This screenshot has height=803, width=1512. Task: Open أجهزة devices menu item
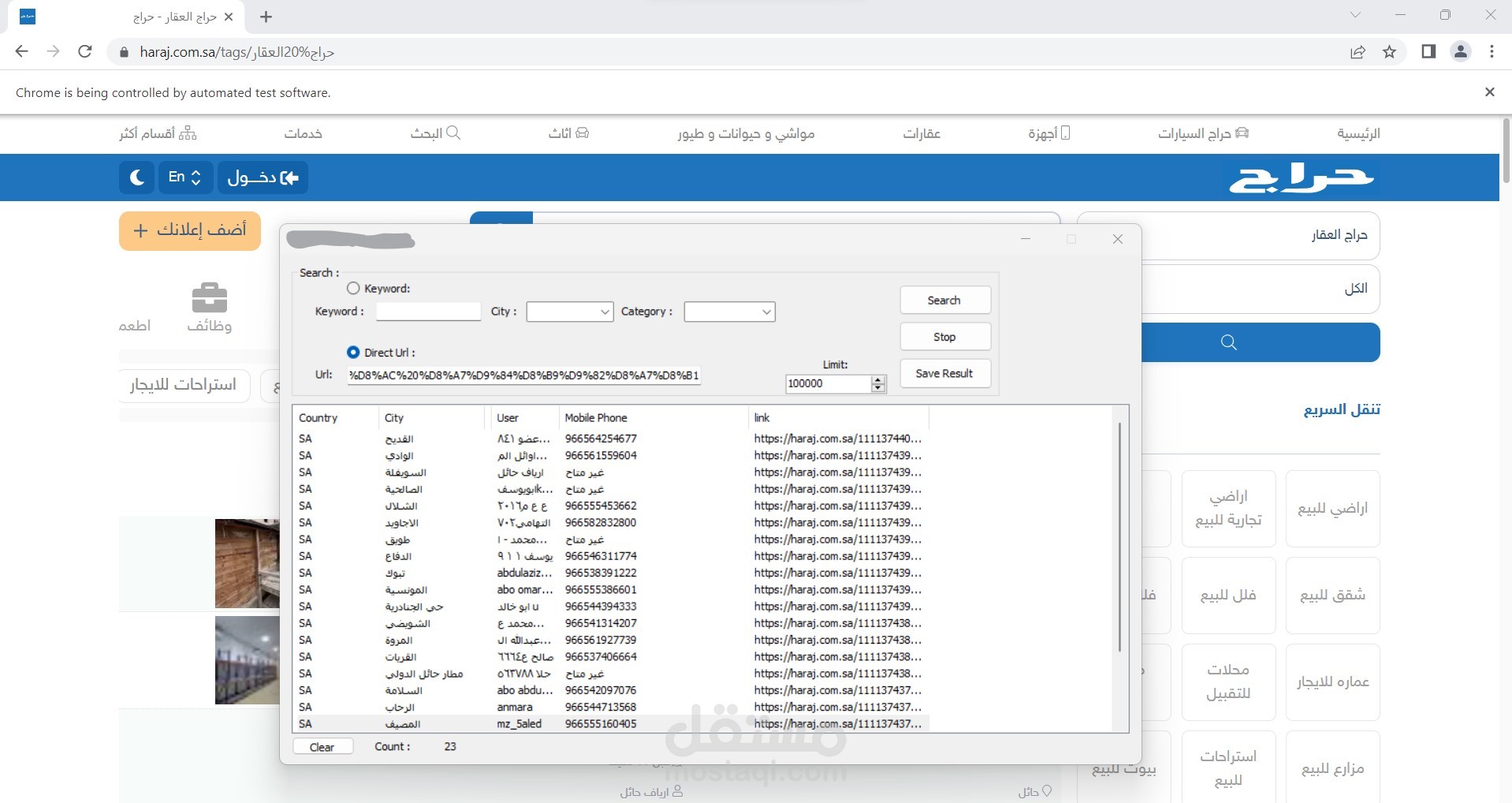[x=1049, y=133]
